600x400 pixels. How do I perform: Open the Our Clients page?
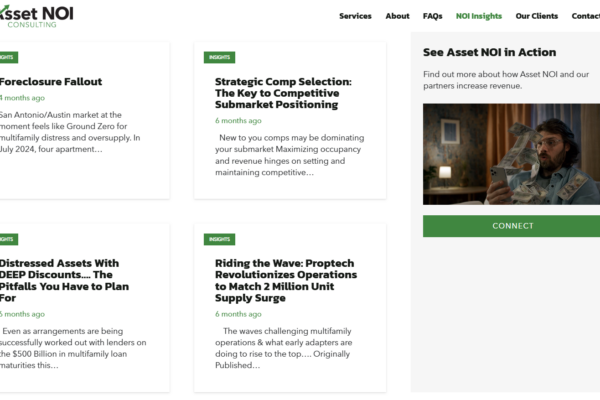[x=536, y=16]
